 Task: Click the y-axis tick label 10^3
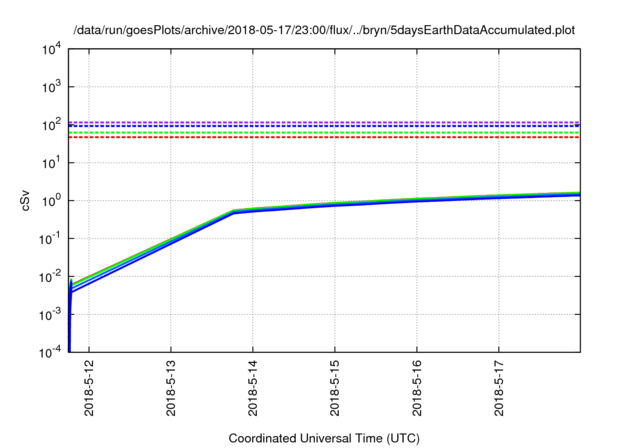(x=52, y=87)
